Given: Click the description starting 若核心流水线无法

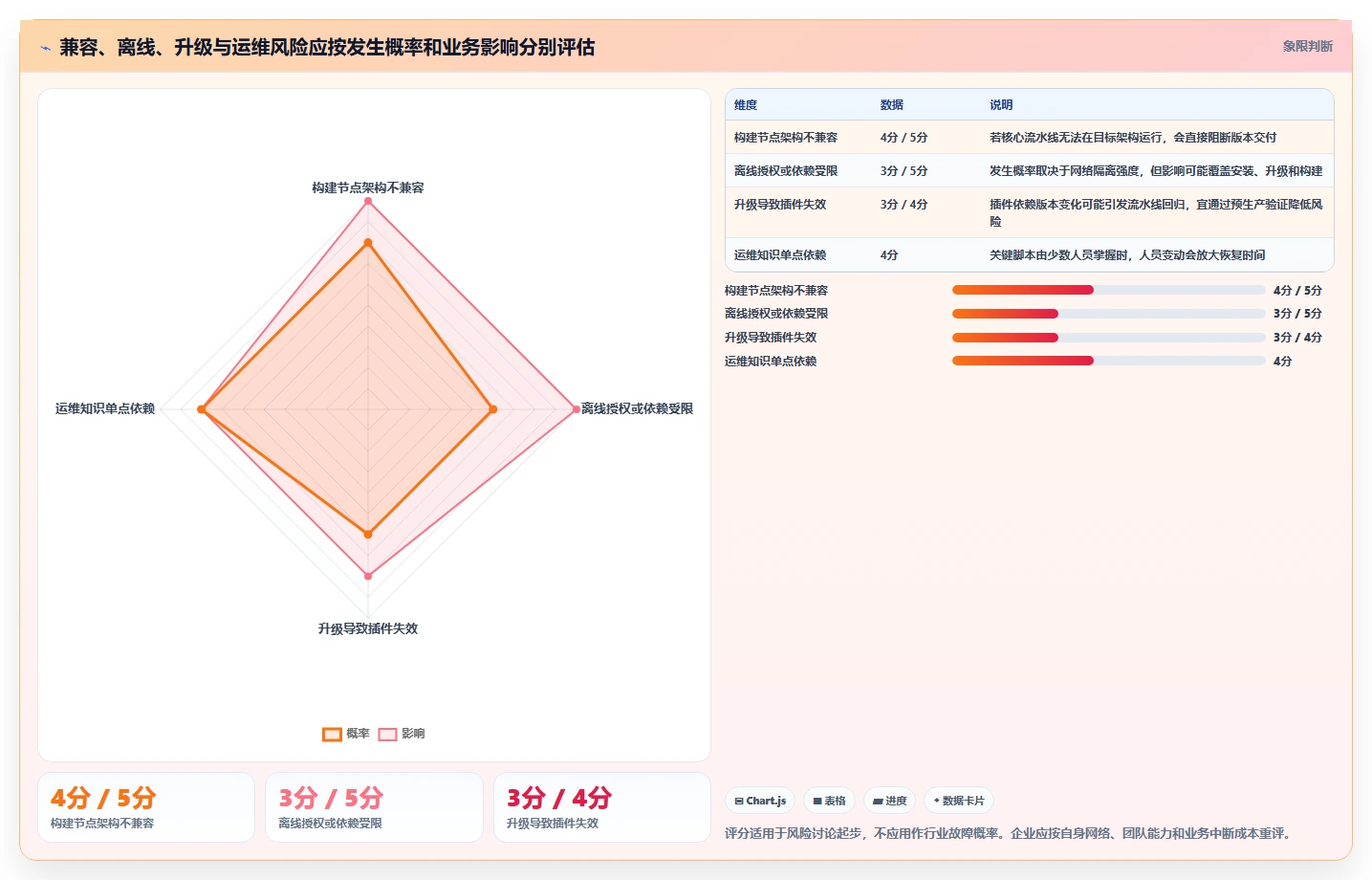Looking at the screenshot, I should (1133, 138).
